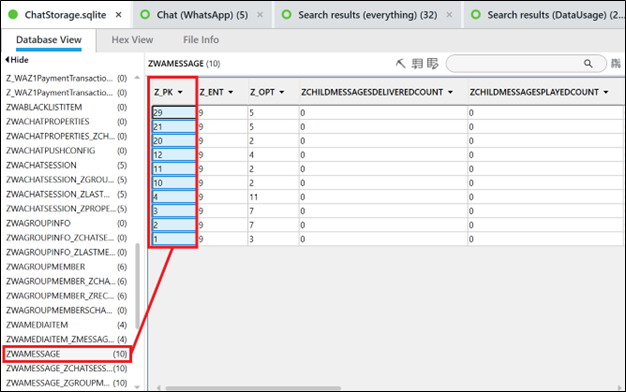Close the ChatStorage.sqlite tab

[119, 15]
